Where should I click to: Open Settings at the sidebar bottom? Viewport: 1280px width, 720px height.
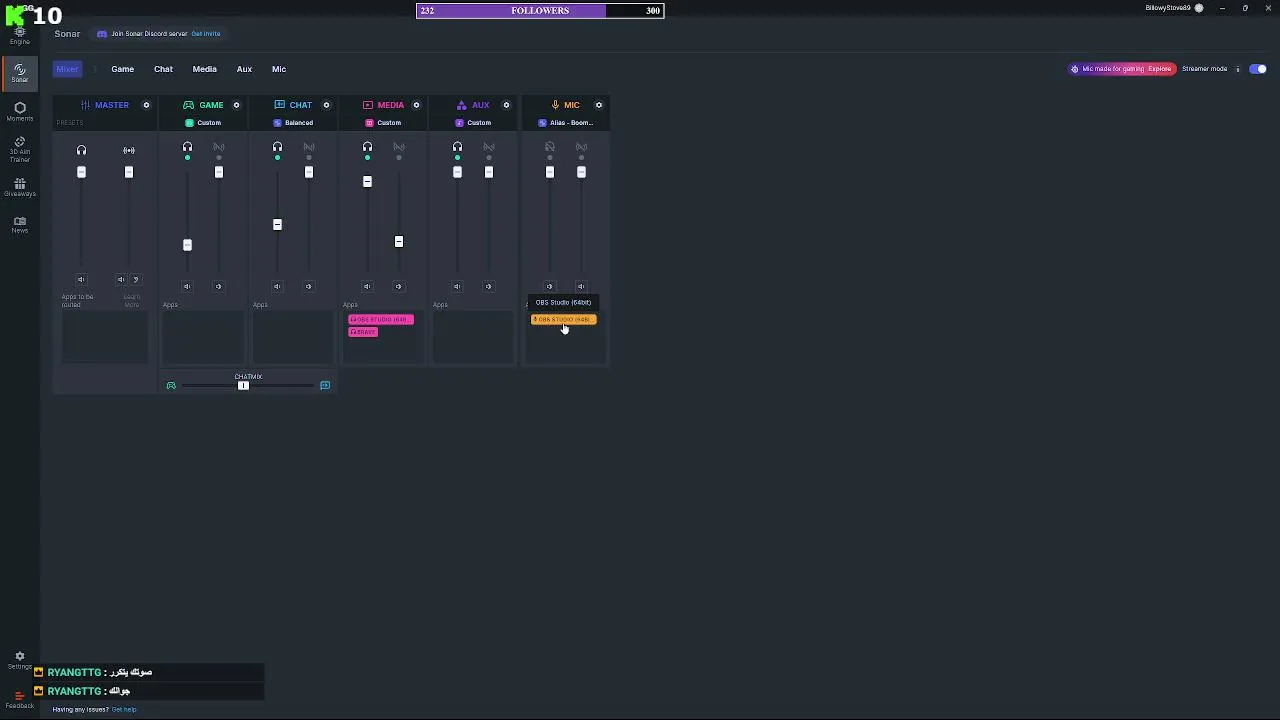coord(19,660)
